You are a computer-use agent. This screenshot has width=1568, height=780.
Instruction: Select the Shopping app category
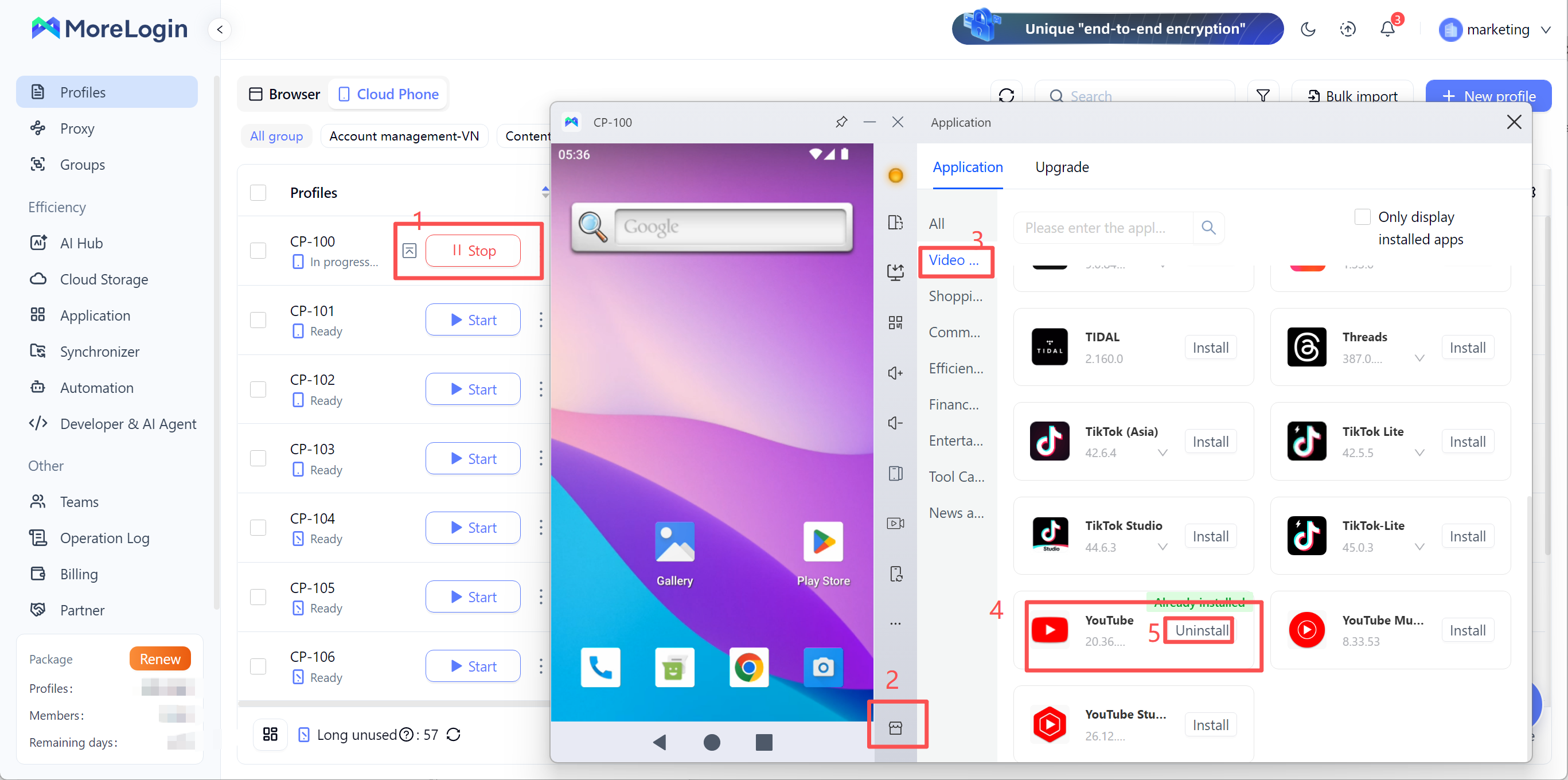(x=955, y=296)
